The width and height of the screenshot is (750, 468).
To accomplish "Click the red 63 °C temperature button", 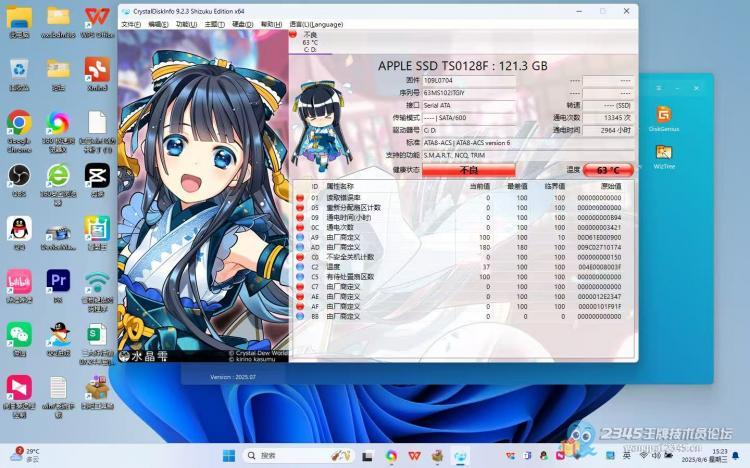I will (608, 170).
